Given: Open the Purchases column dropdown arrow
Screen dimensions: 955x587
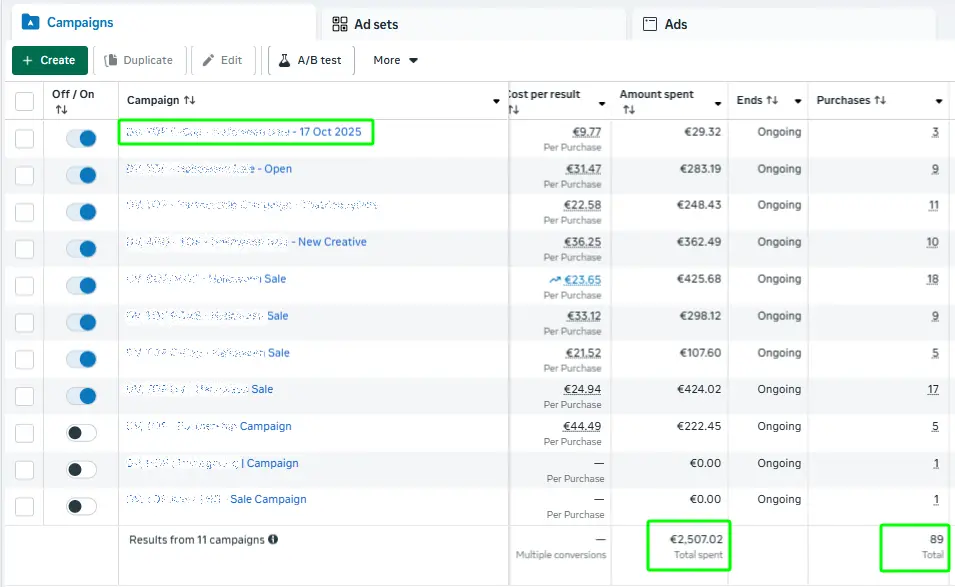Looking at the screenshot, I should click(x=939, y=102).
